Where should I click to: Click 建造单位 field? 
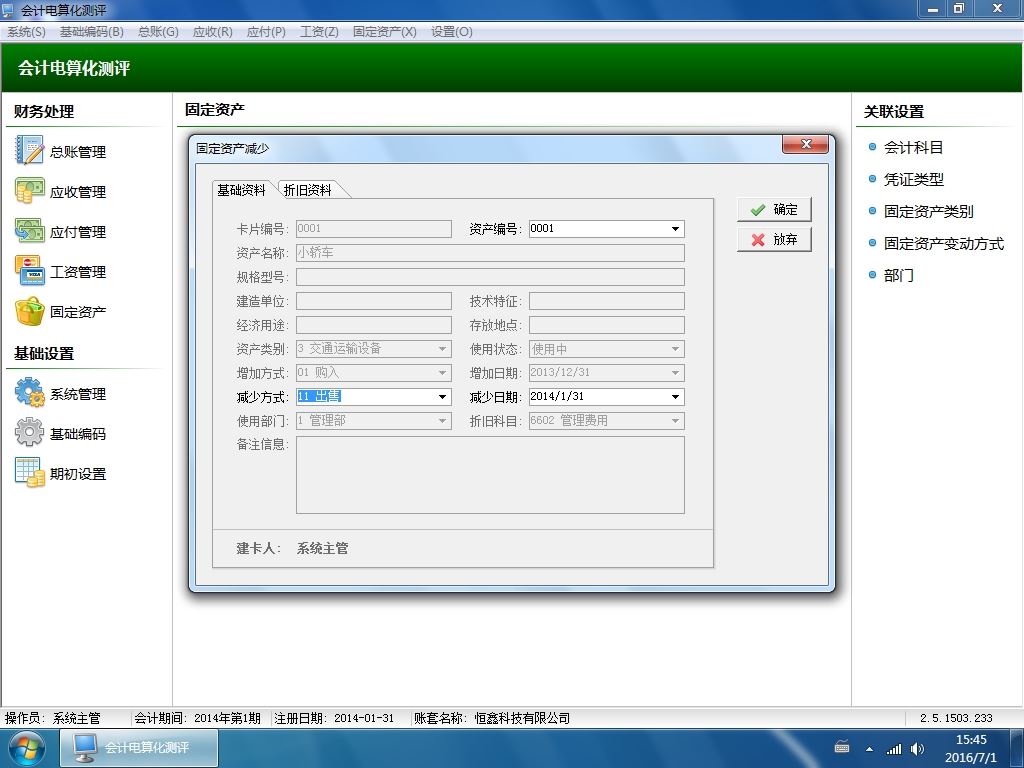[x=374, y=301]
